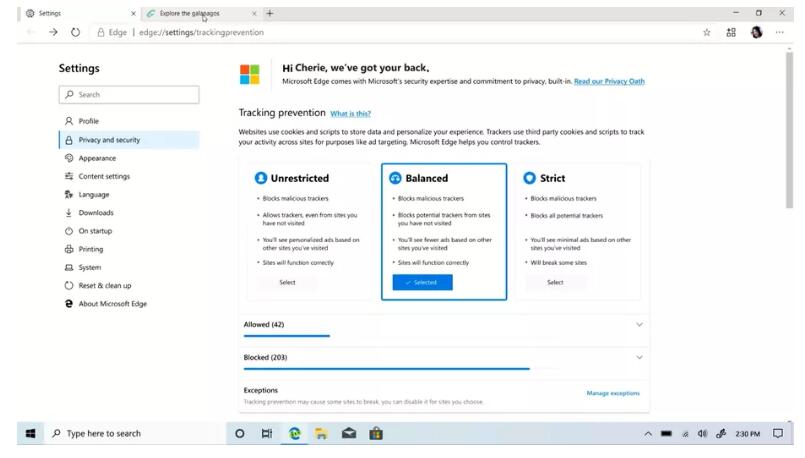Click Manage exceptions link

(613, 393)
